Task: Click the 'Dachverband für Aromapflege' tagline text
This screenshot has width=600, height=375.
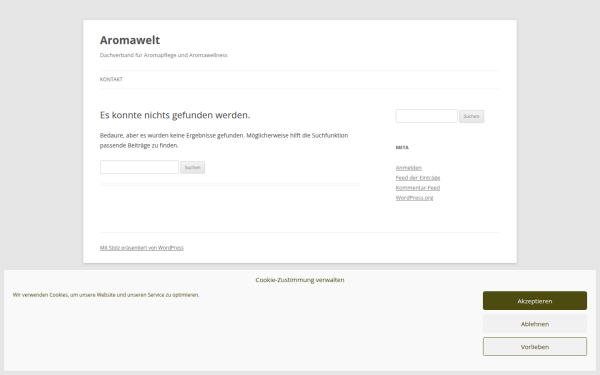Action: 164,55
